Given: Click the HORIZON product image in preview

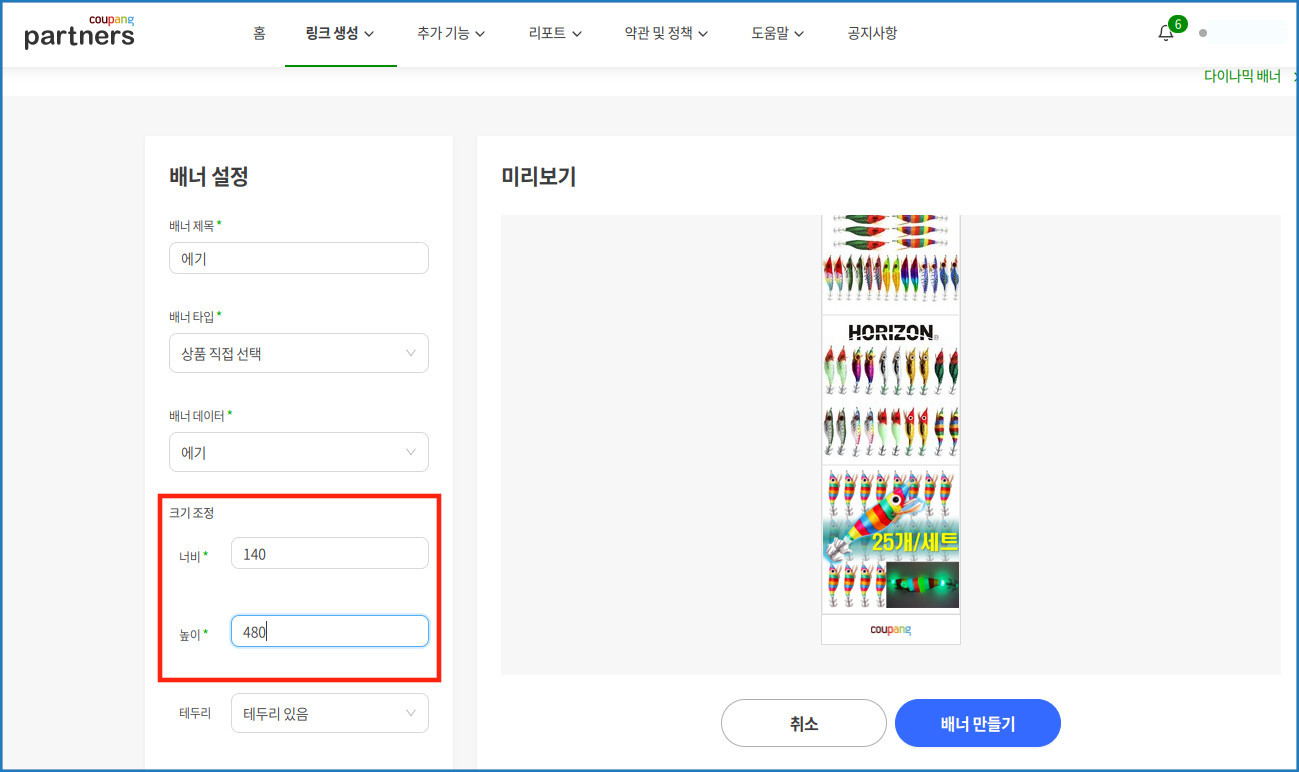Looking at the screenshot, I should pos(890,390).
